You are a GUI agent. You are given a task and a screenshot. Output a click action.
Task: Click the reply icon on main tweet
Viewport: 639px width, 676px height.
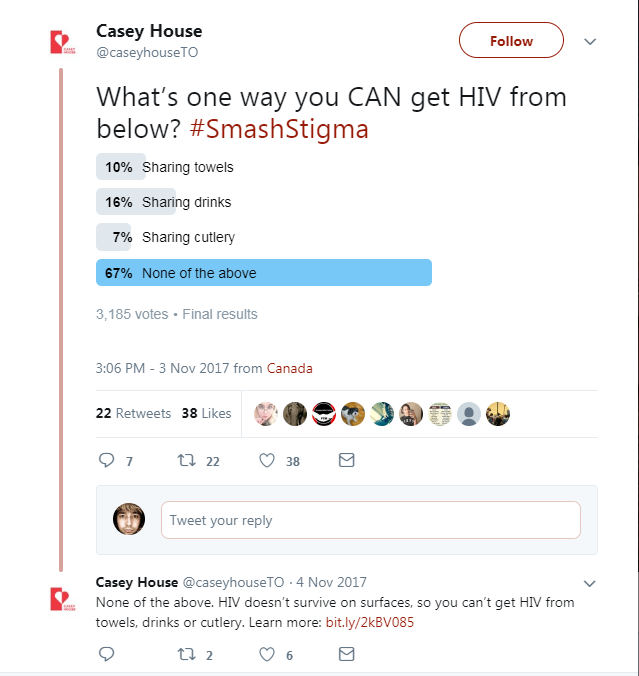(106, 460)
